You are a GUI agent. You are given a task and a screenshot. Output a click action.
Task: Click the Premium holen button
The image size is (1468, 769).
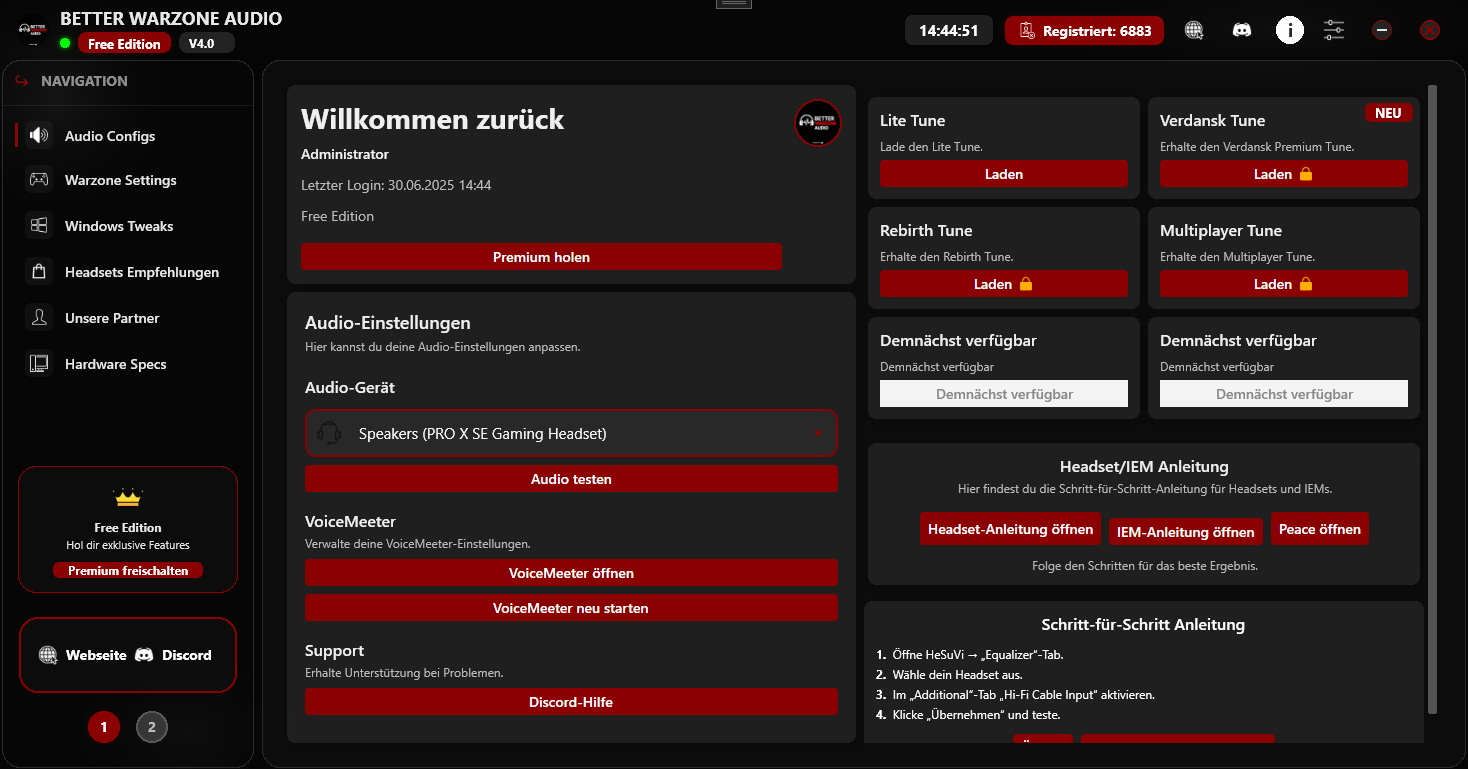tap(541, 257)
